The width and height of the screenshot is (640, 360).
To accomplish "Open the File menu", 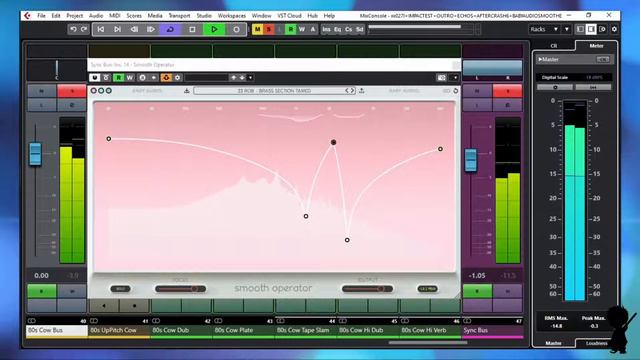I will (x=42, y=16).
